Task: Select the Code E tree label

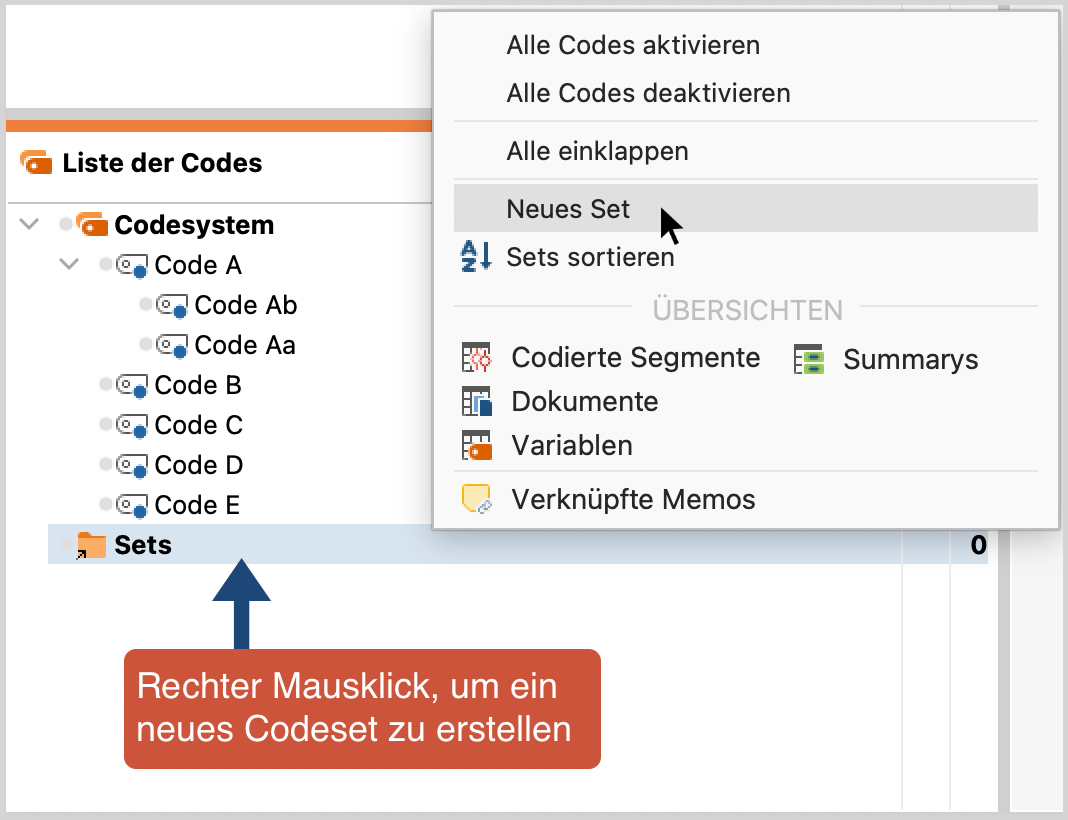Action: (198, 505)
